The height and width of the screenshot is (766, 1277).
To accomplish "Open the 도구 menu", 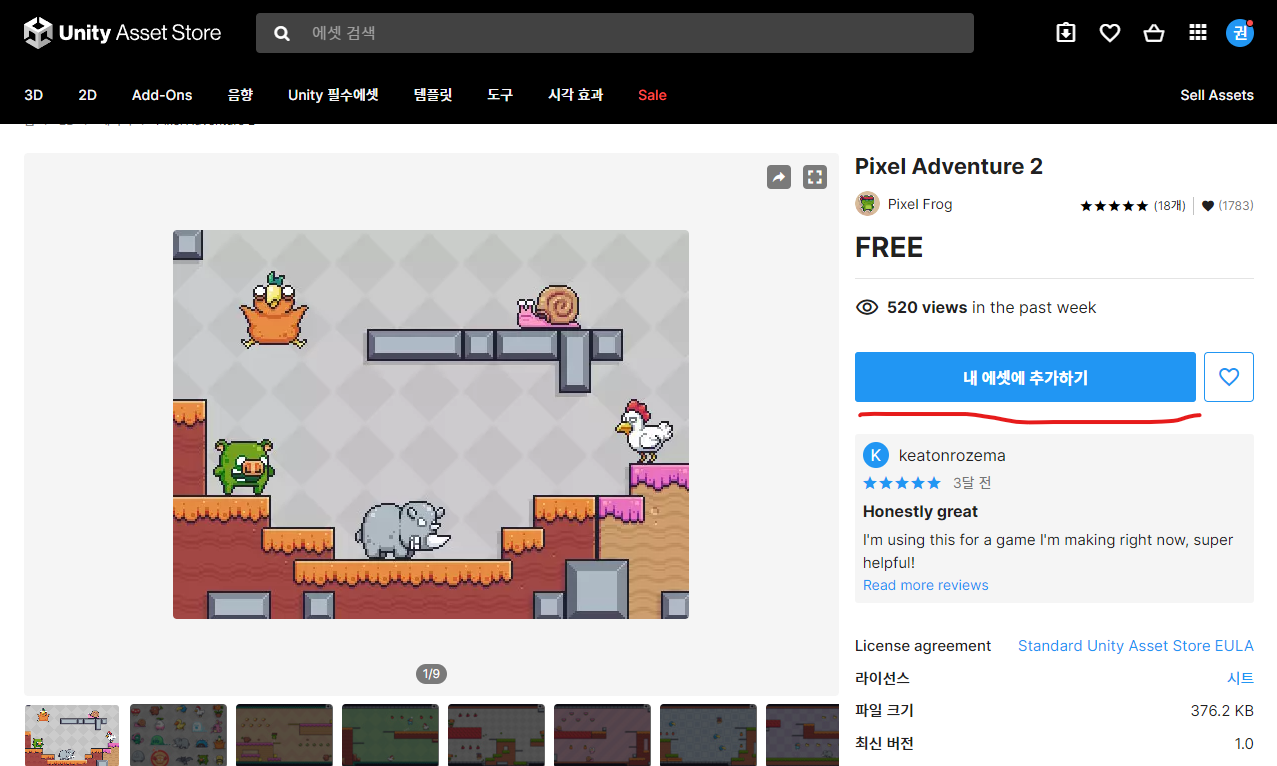I will click(x=500, y=95).
